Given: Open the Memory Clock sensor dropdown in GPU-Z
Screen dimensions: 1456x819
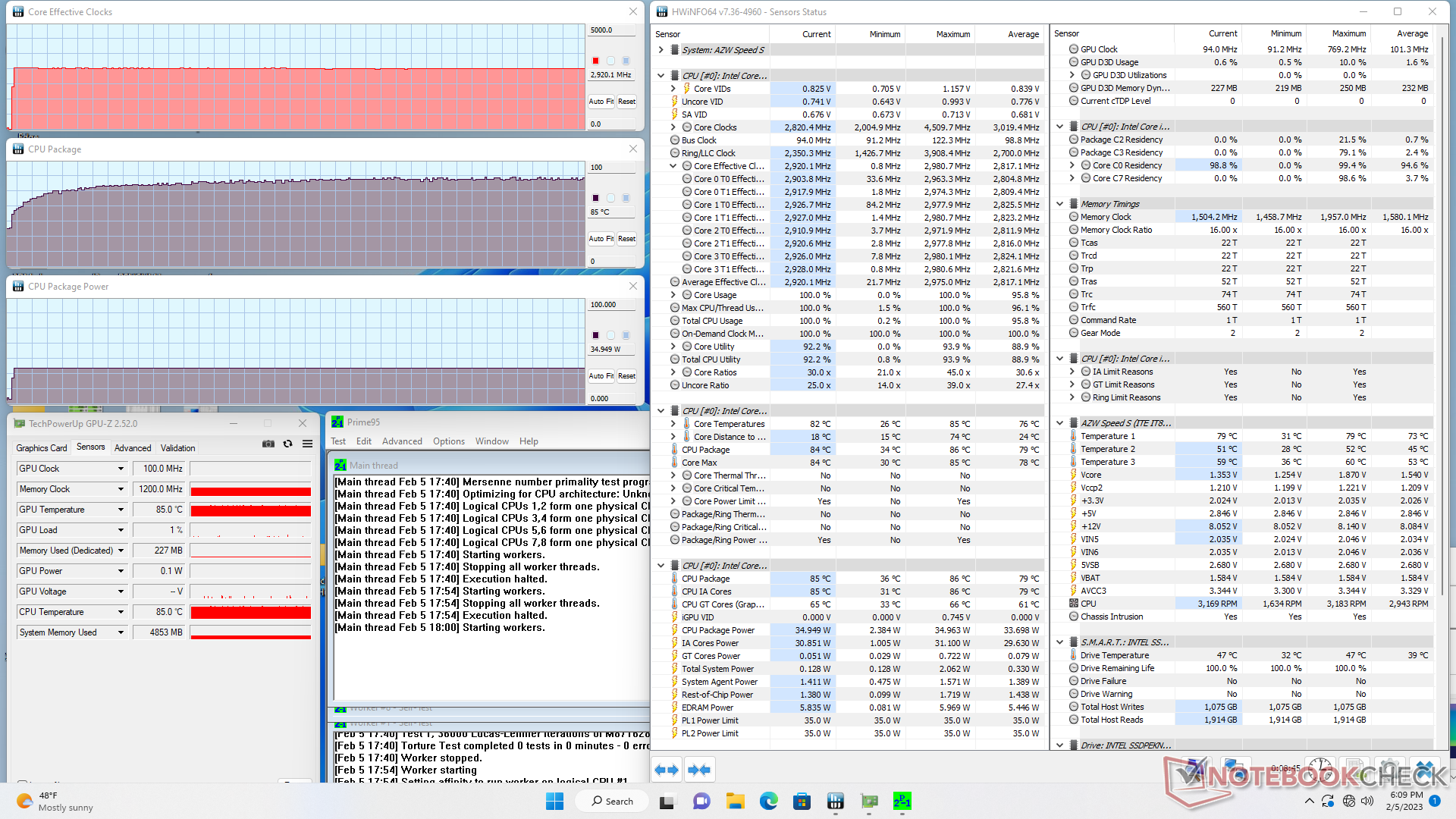Looking at the screenshot, I should (x=121, y=489).
